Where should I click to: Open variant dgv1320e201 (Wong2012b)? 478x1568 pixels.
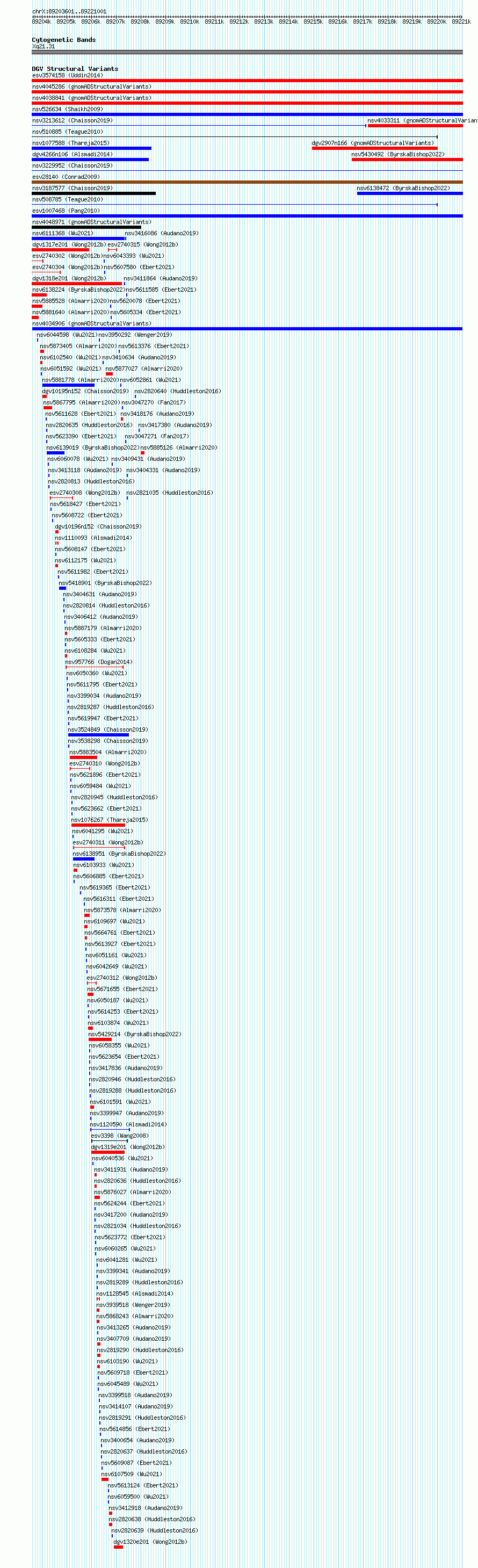tap(150, 1542)
